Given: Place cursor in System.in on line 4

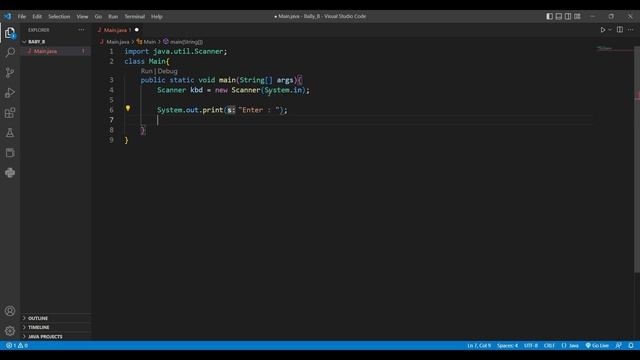Looking at the screenshot, I should pyautogui.click(x=283, y=90).
